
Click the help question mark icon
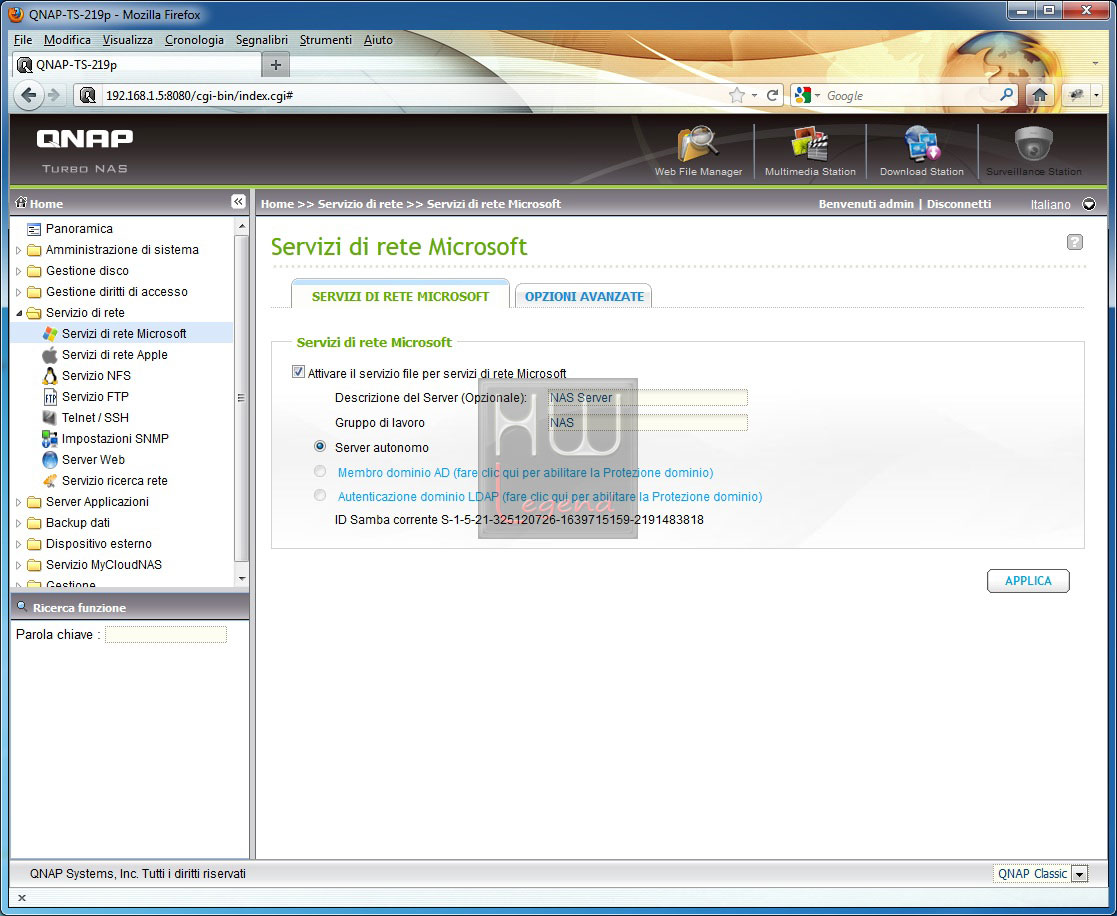pyautogui.click(x=1074, y=242)
